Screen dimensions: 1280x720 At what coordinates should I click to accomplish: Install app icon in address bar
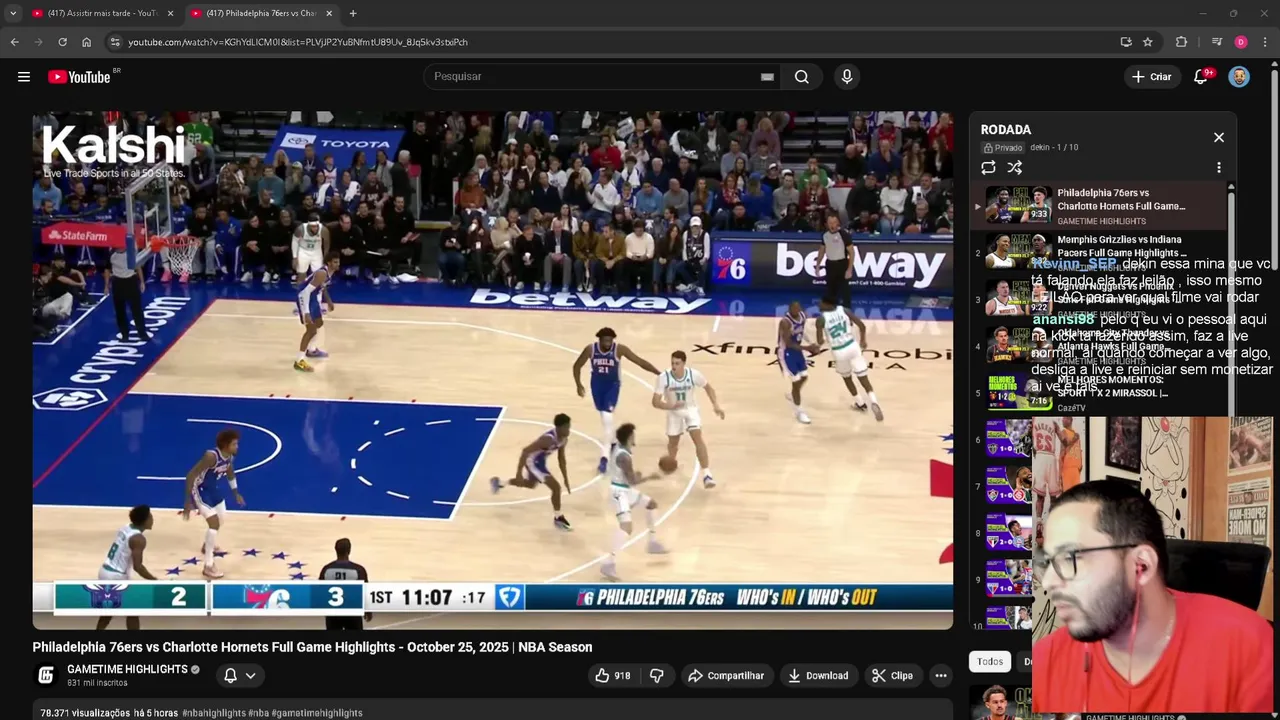pos(1126,42)
